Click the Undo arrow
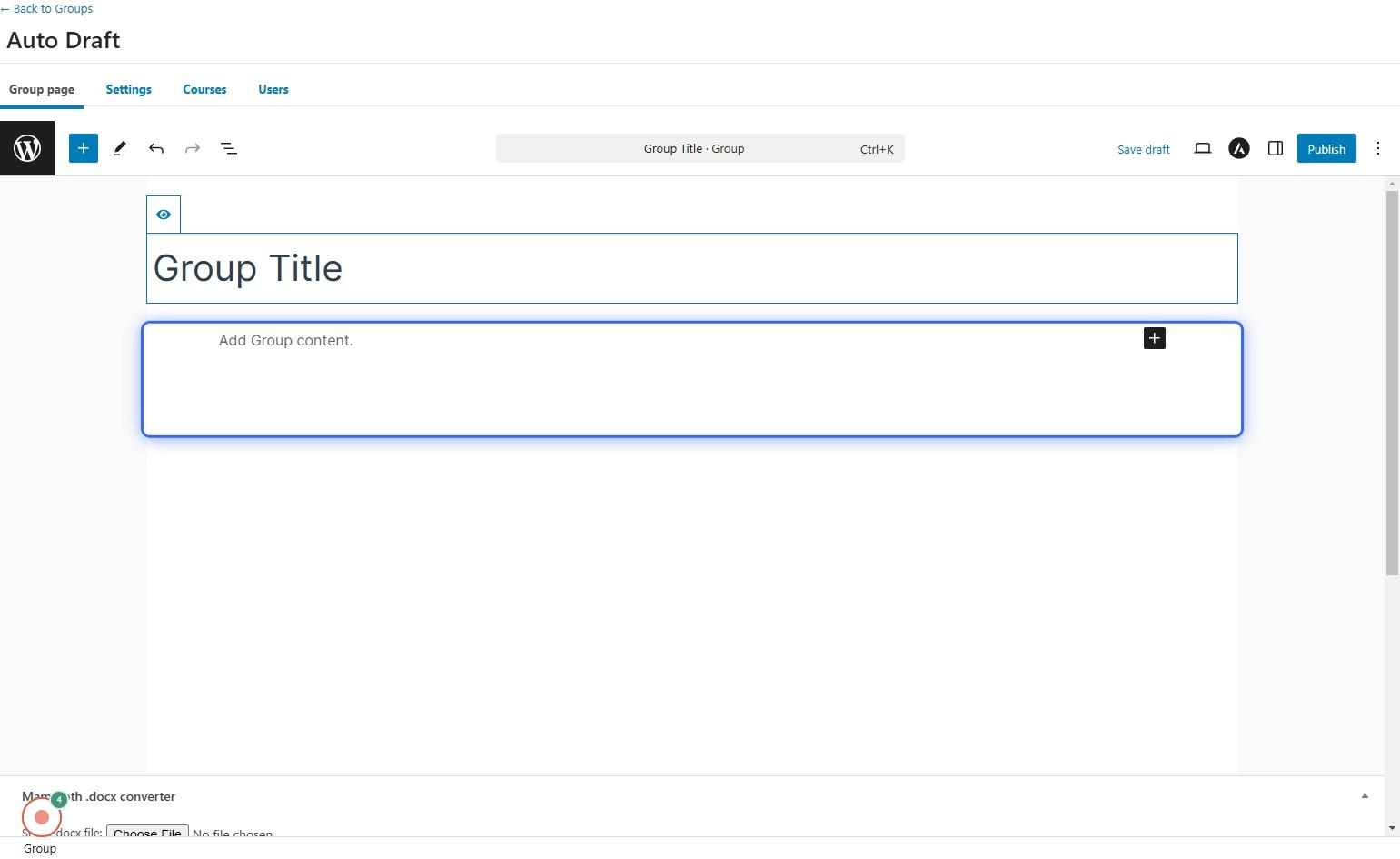Viewport: 1400px width, 859px height. (x=156, y=148)
